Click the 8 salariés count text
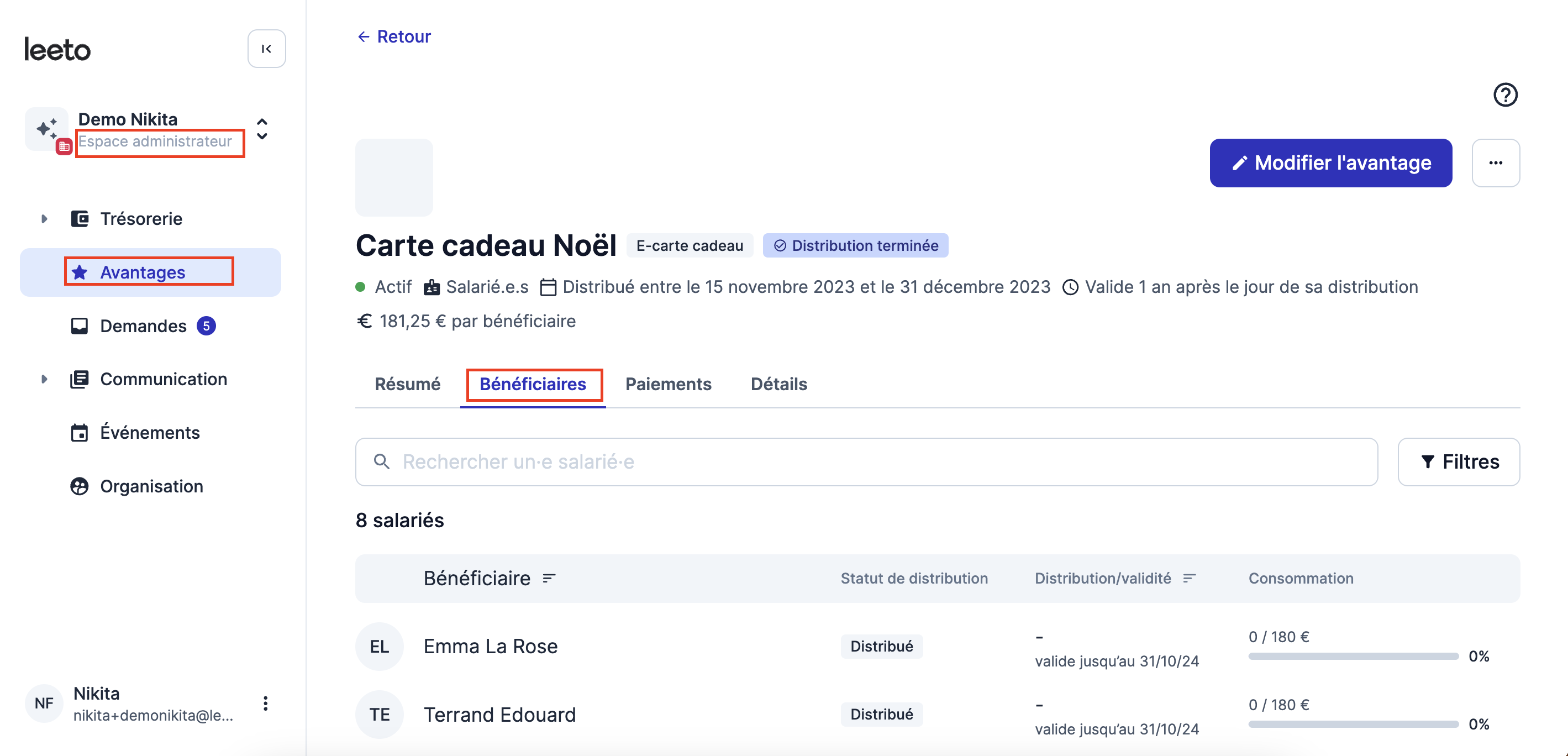This screenshot has width=1568, height=756. coord(400,521)
